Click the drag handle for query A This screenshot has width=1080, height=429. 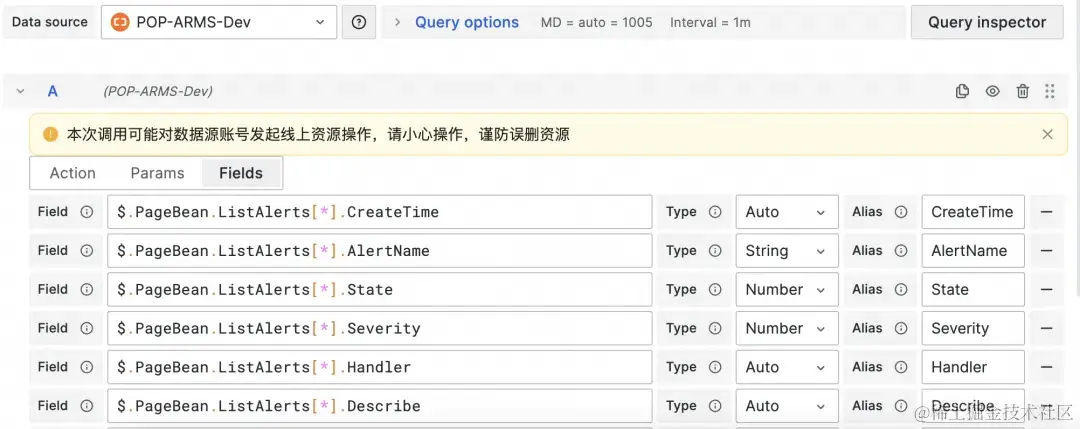[x=1049, y=91]
